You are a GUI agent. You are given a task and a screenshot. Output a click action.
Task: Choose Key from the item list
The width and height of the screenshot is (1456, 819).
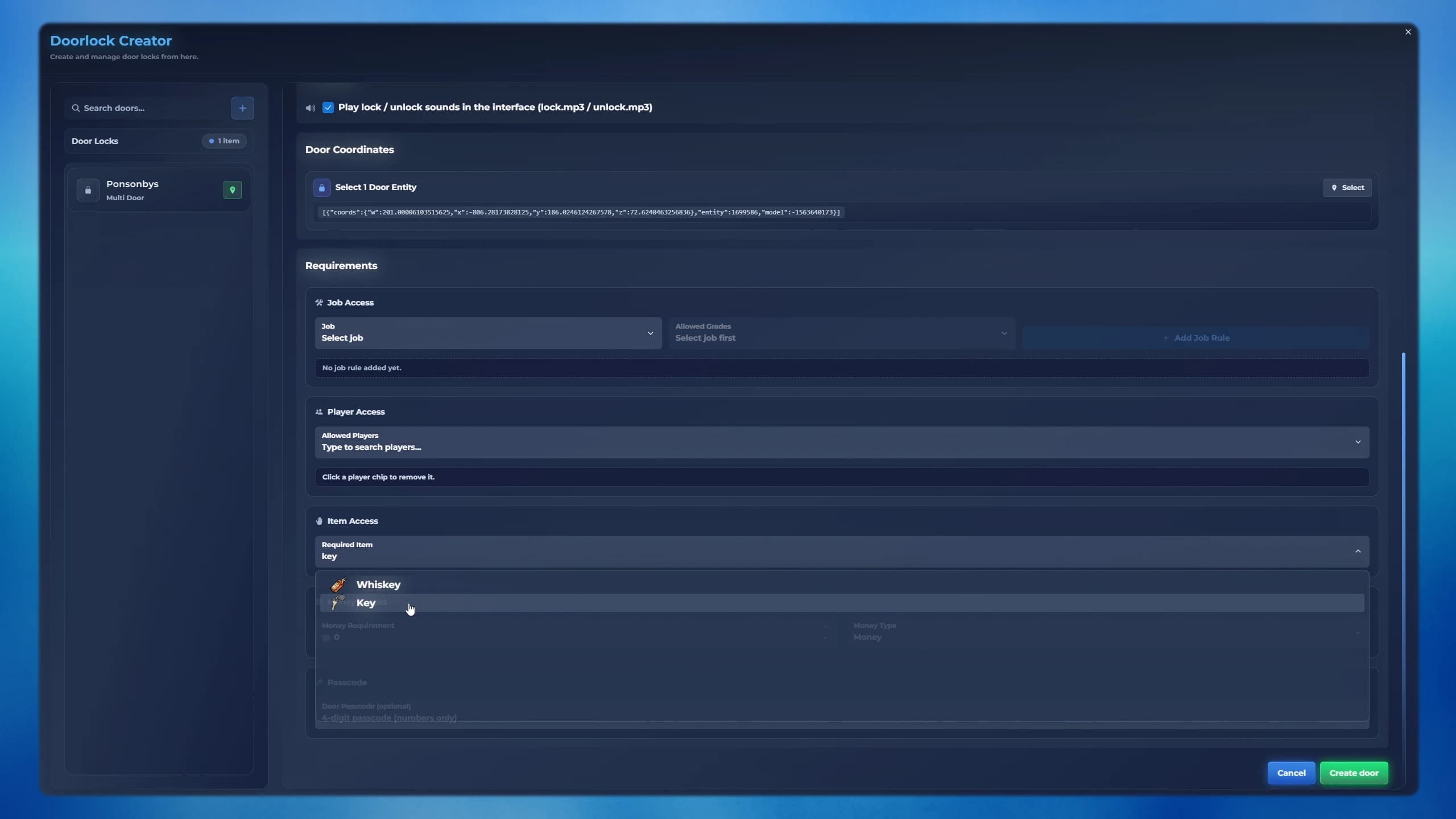[x=842, y=603]
